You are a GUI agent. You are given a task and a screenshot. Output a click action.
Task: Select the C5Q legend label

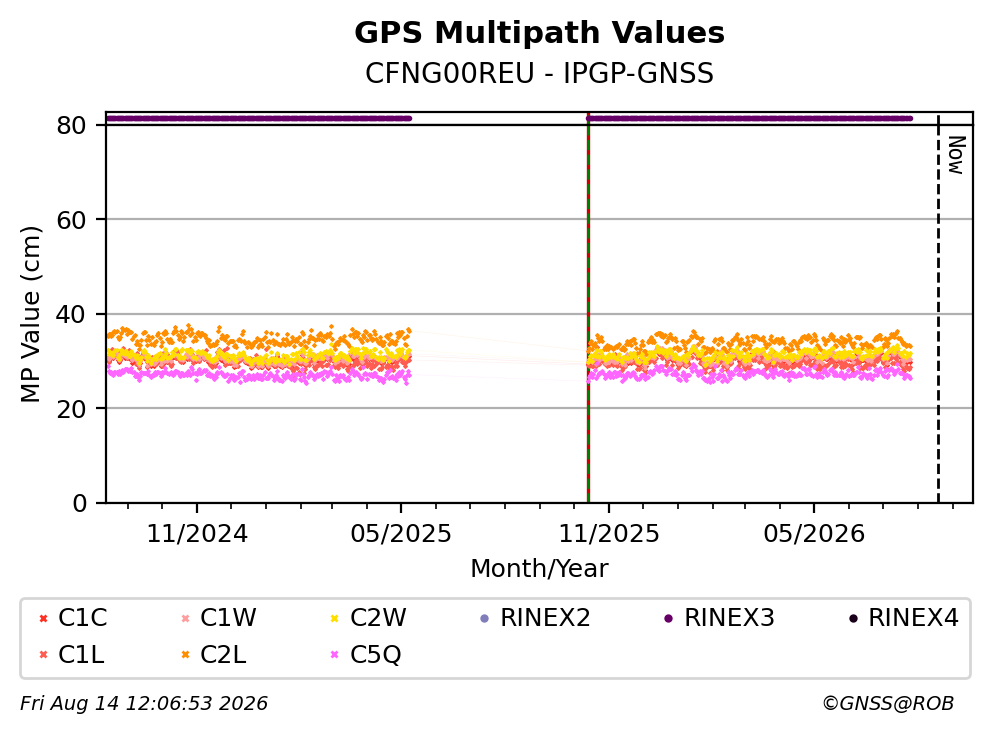click(376, 655)
